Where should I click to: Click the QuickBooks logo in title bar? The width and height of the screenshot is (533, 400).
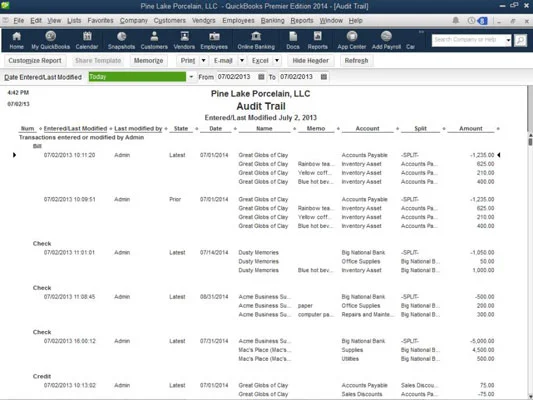5,5
